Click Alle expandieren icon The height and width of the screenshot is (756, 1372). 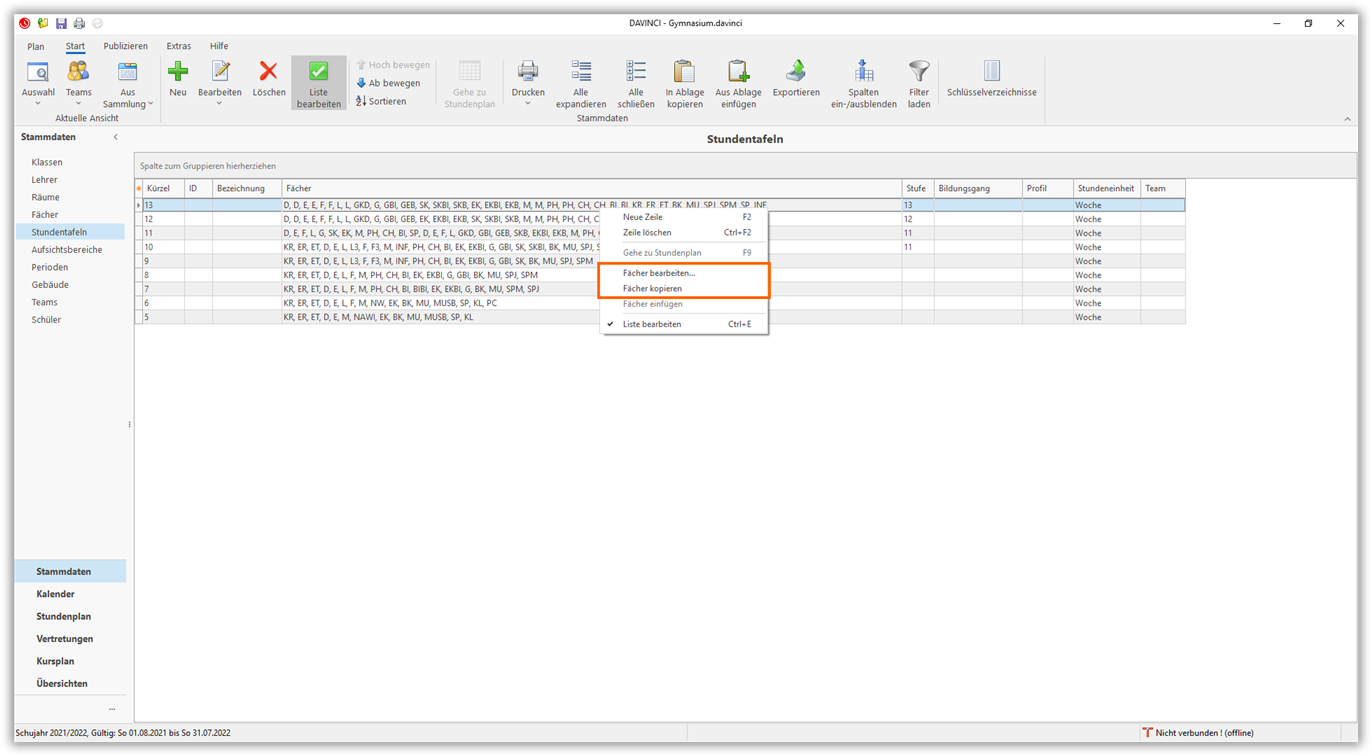tap(581, 72)
